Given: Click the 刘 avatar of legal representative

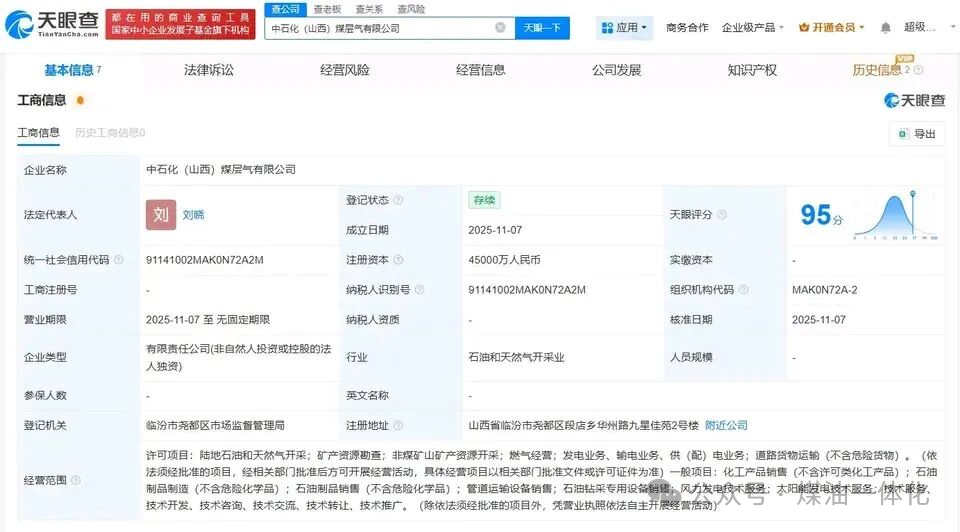Looking at the screenshot, I should [161, 215].
